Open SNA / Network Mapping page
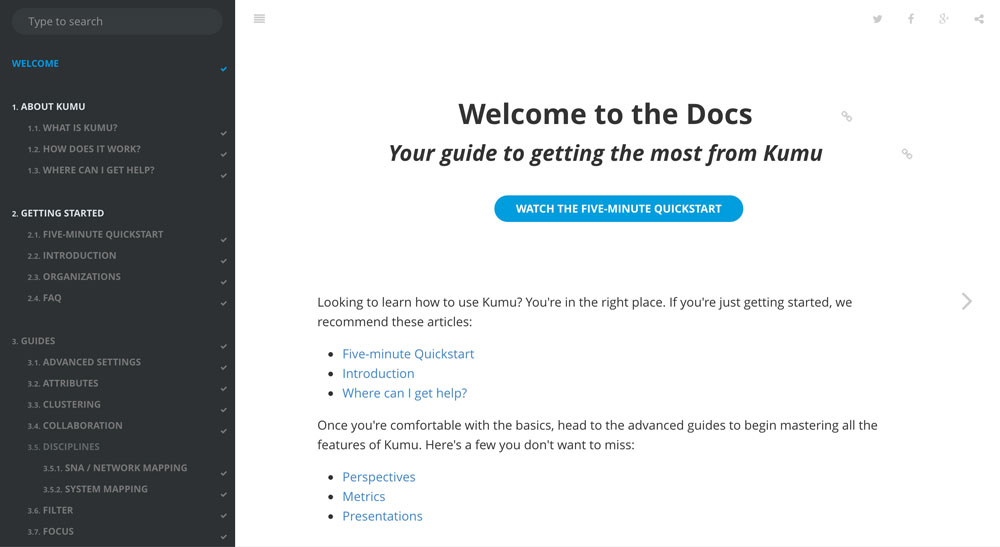1000x547 pixels. click(115, 468)
